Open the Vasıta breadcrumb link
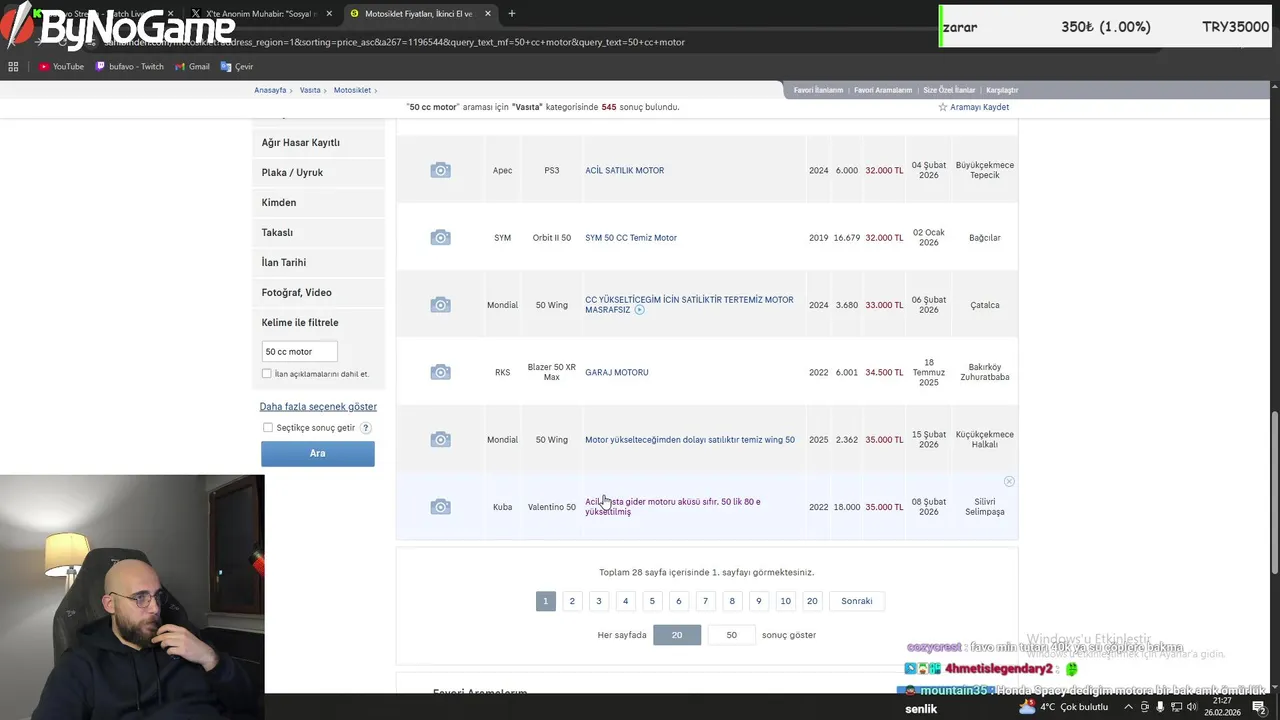This screenshot has width=1280, height=720. point(310,90)
